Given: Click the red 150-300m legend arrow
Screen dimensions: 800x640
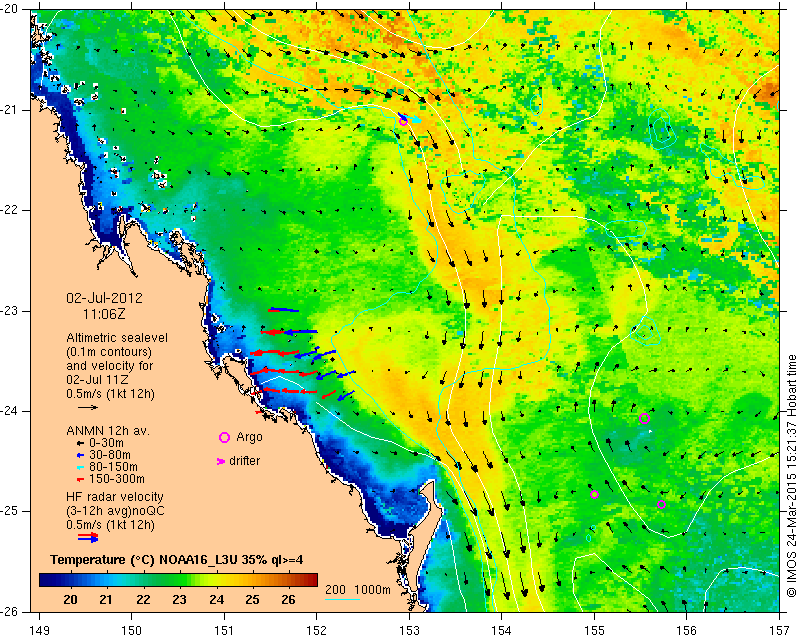Looking at the screenshot, I should click(x=81, y=480).
